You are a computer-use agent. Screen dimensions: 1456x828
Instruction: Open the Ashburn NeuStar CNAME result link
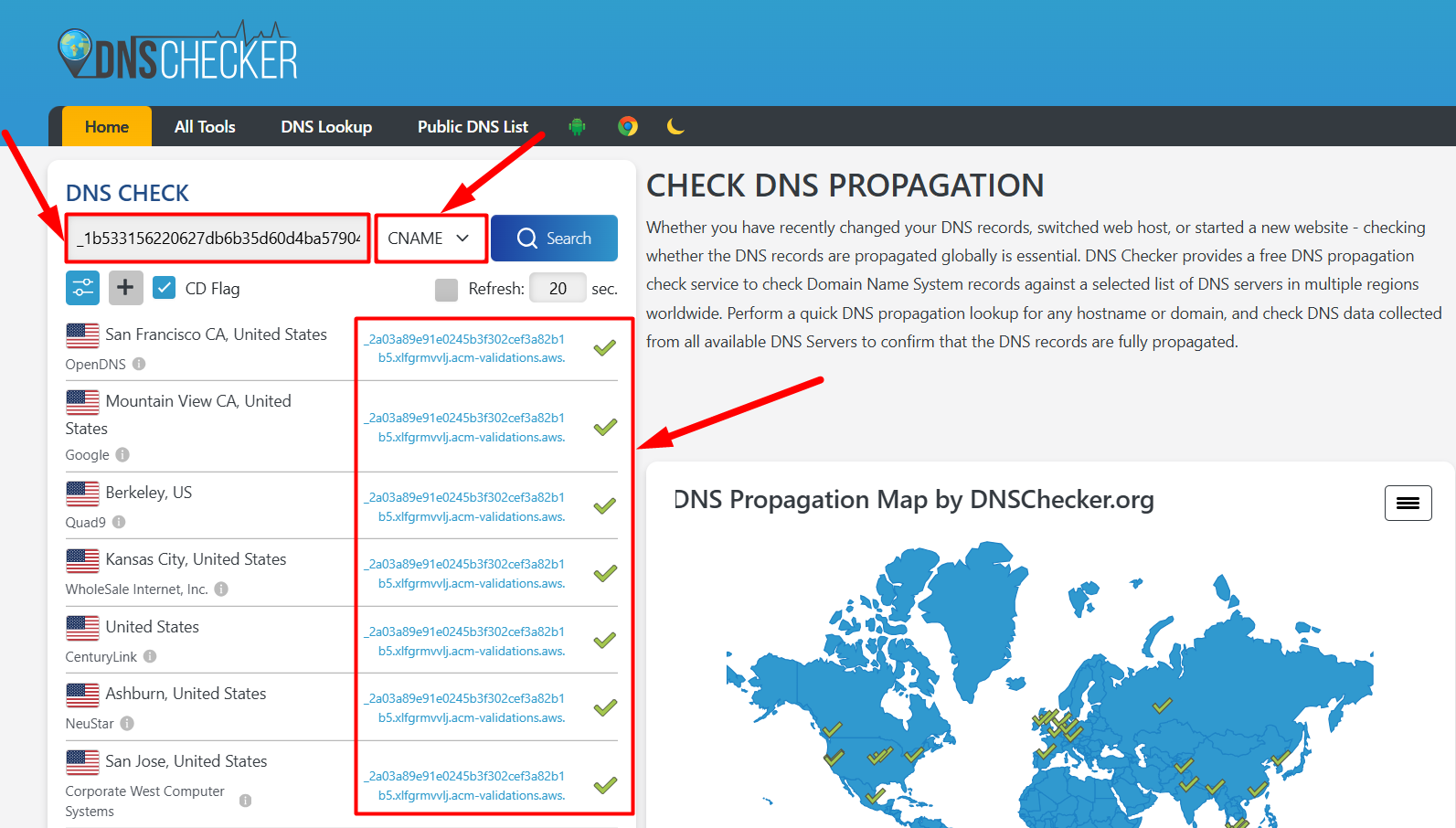pyautogui.click(x=465, y=707)
